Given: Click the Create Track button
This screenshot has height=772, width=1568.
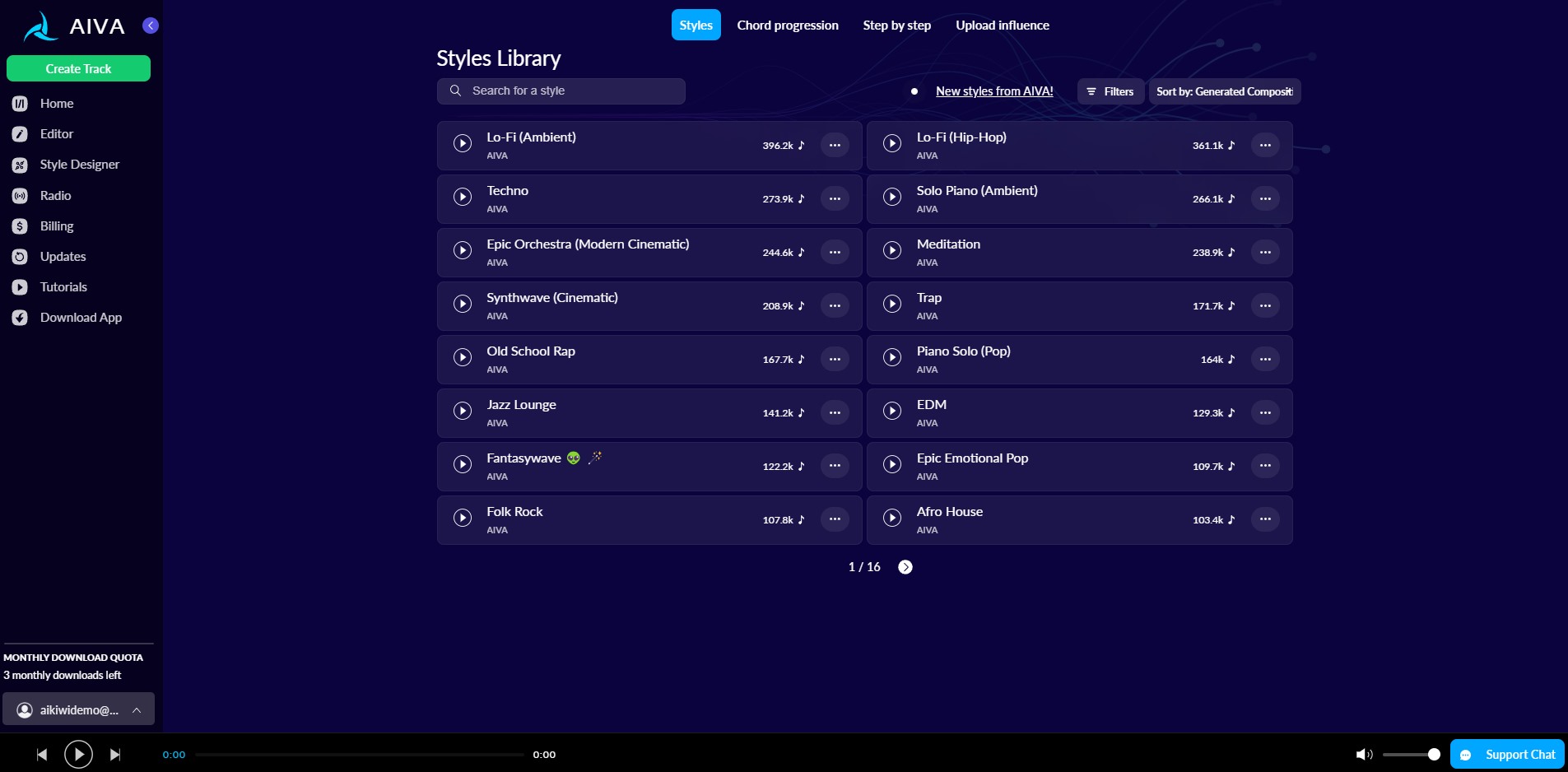Looking at the screenshot, I should tap(78, 68).
